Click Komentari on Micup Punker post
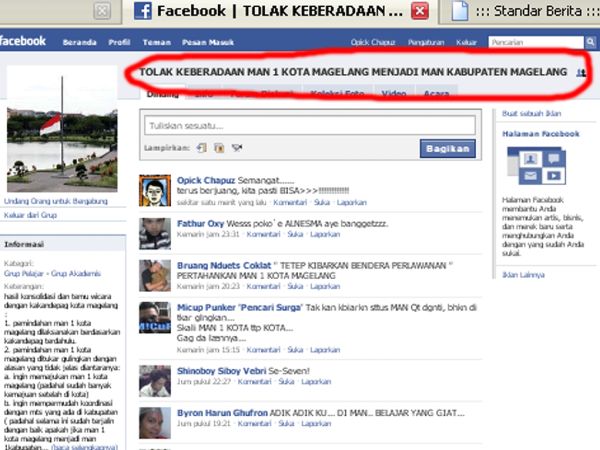 coord(263,350)
